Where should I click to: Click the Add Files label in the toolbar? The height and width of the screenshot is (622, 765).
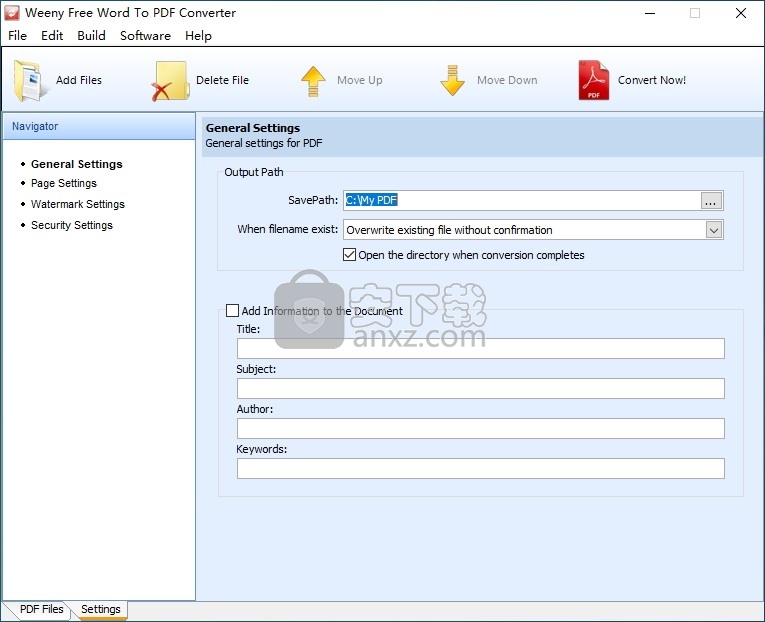point(79,80)
